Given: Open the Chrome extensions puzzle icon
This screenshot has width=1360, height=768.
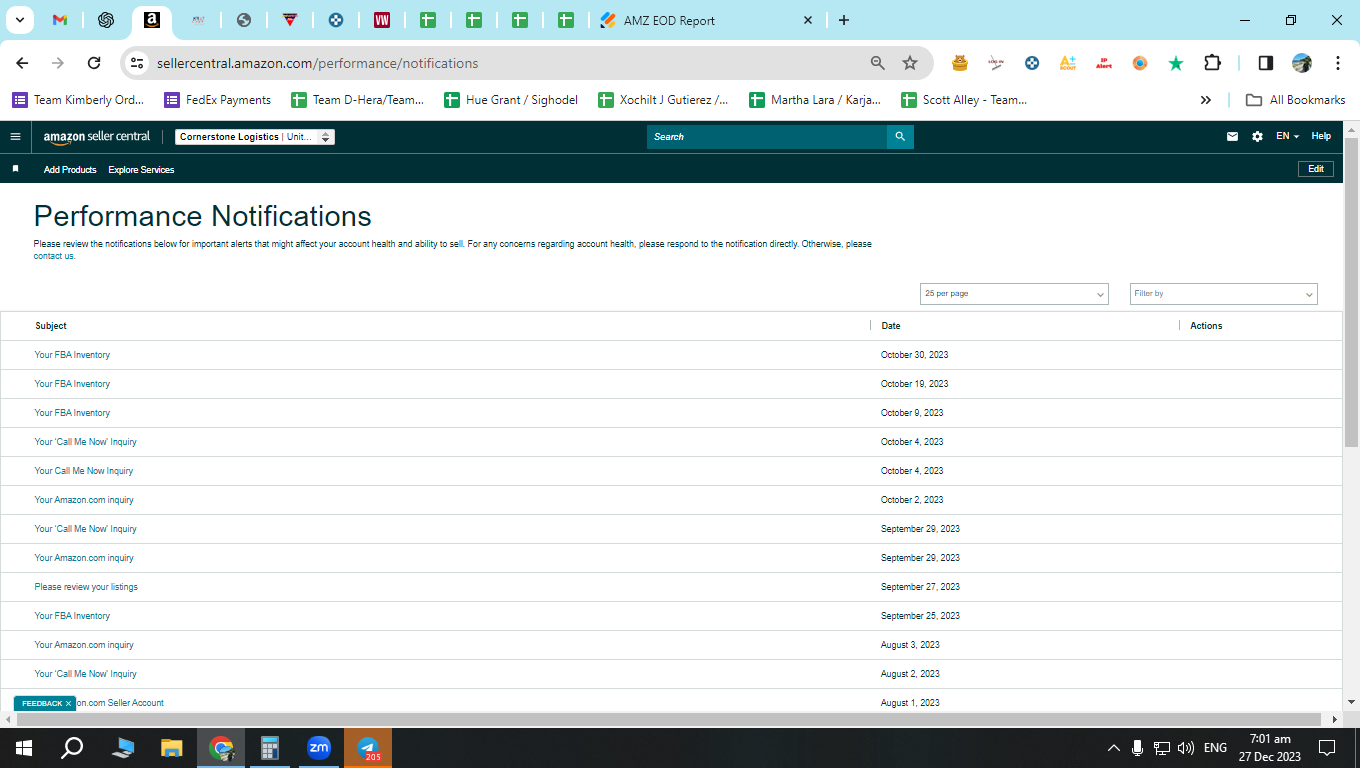Looking at the screenshot, I should 1212,63.
